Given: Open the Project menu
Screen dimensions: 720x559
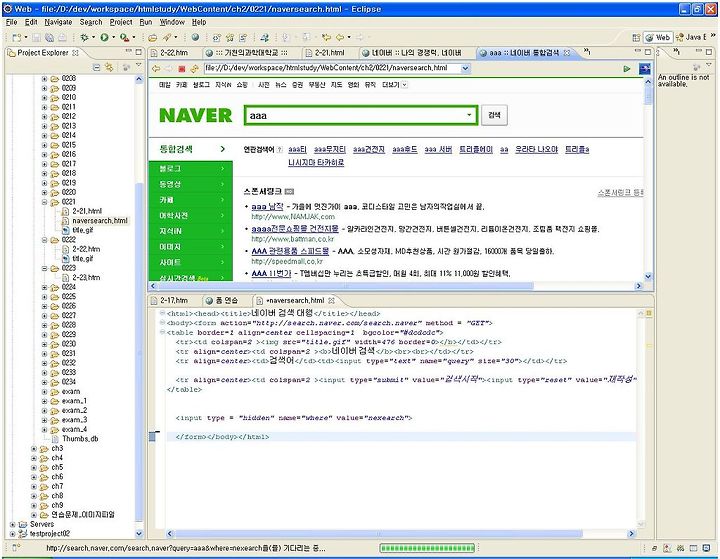Looking at the screenshot, I should coord(121,22).
